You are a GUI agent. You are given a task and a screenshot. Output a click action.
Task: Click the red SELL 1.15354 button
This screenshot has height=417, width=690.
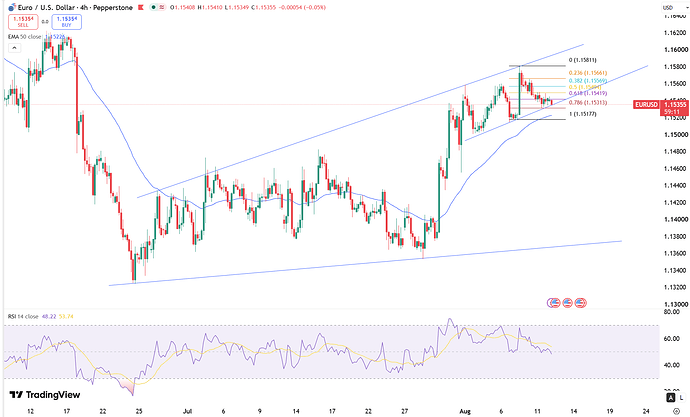(23, 22)
